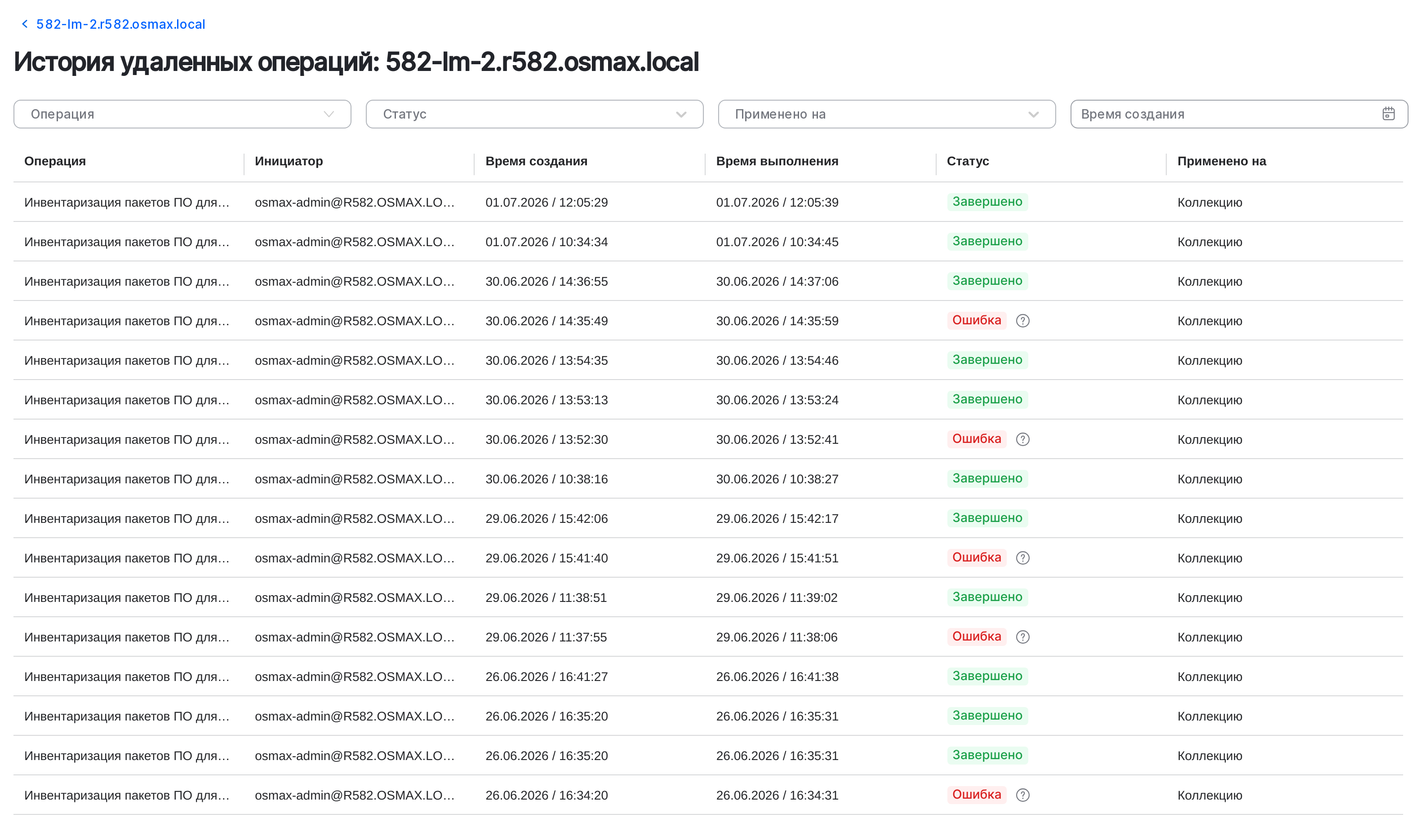Click Завершено badge in 30.06.2026 / 14:37:06 row

click(x=987, y=281)
